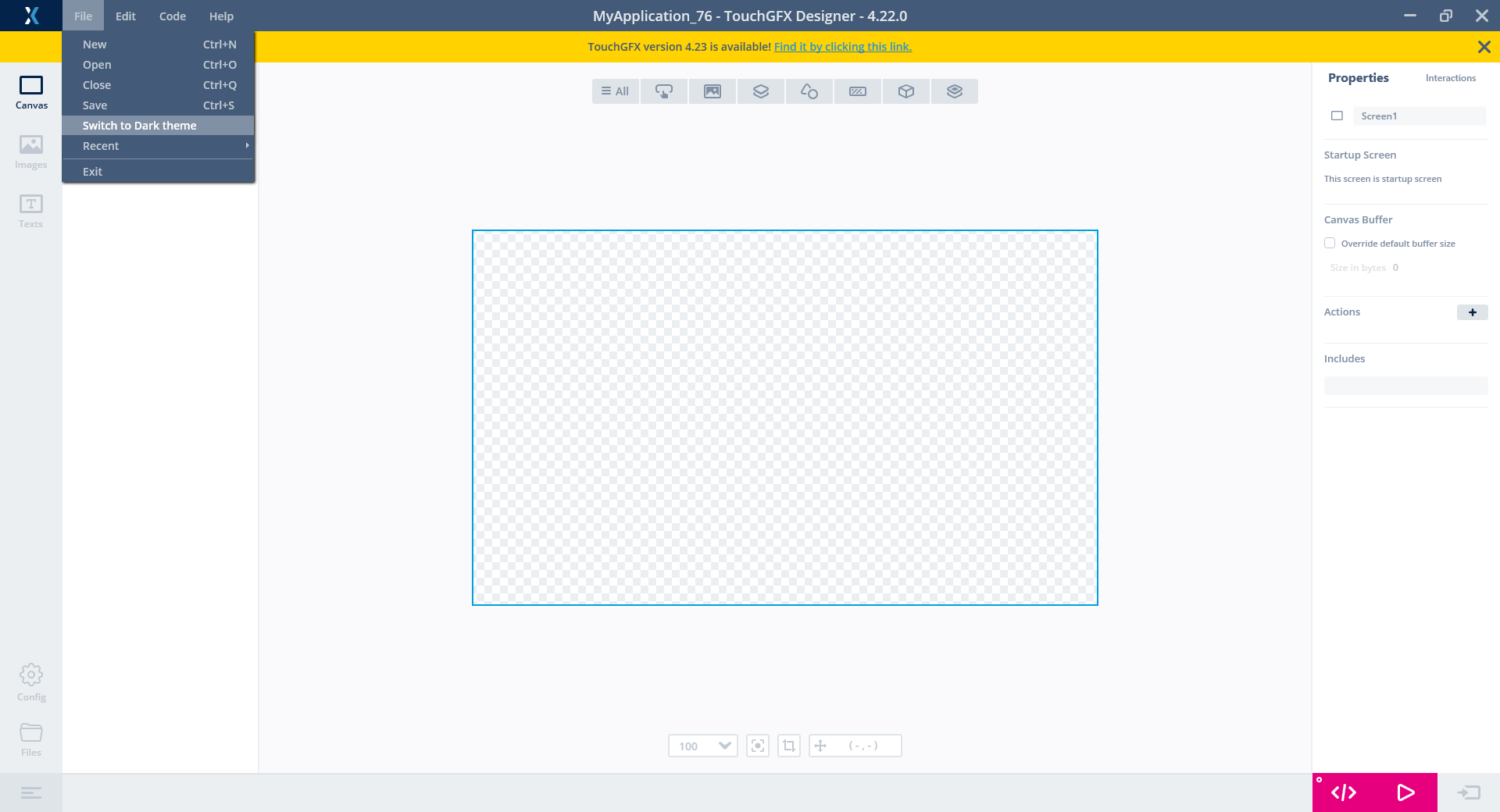1500x812 pixels.
Task: Run the simulator with play button
Action: point(1405,792)
